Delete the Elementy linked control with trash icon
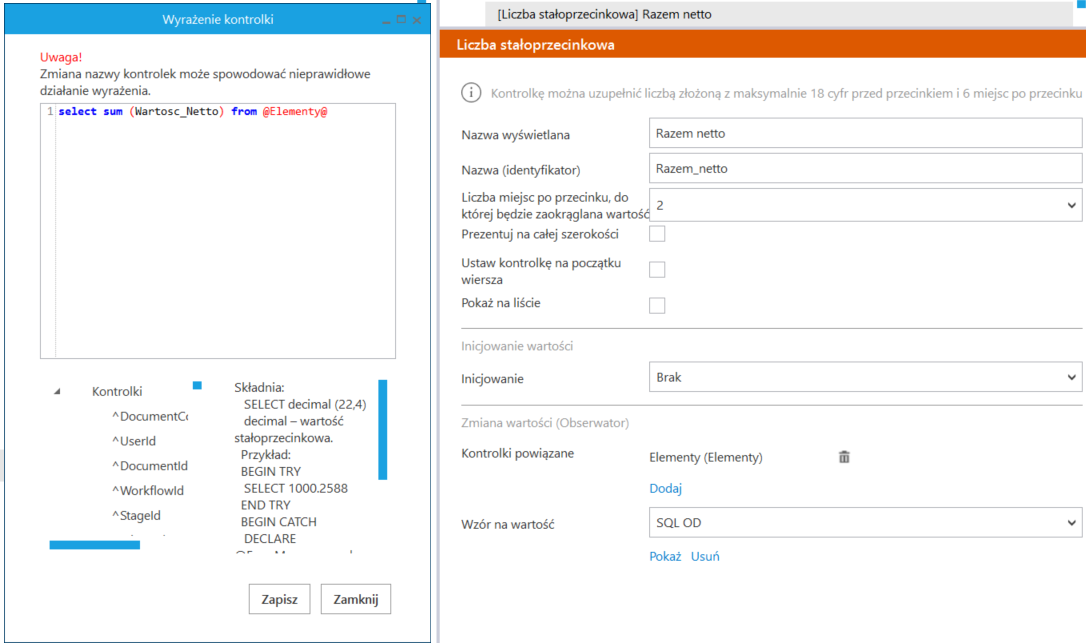 point(844,457)
